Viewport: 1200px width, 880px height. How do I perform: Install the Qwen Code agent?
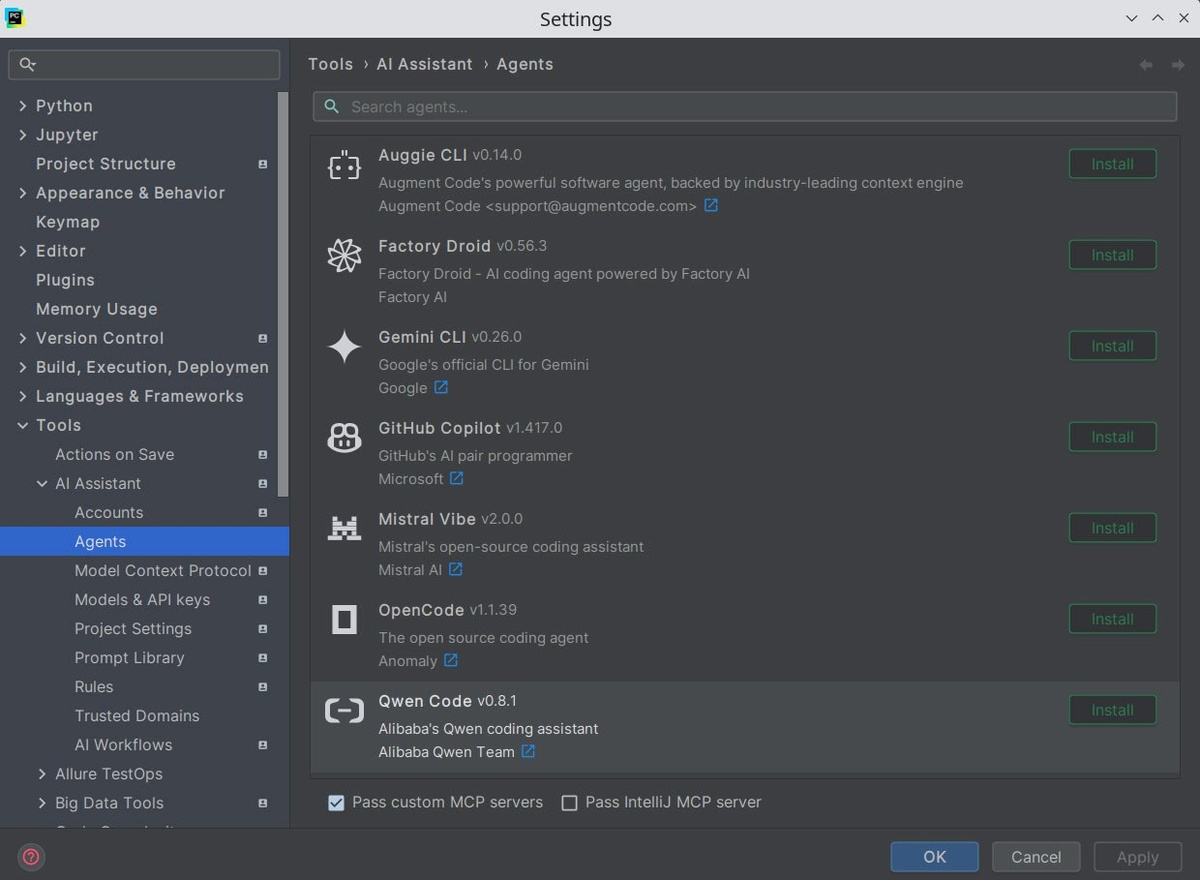[x=1112, y=710]
